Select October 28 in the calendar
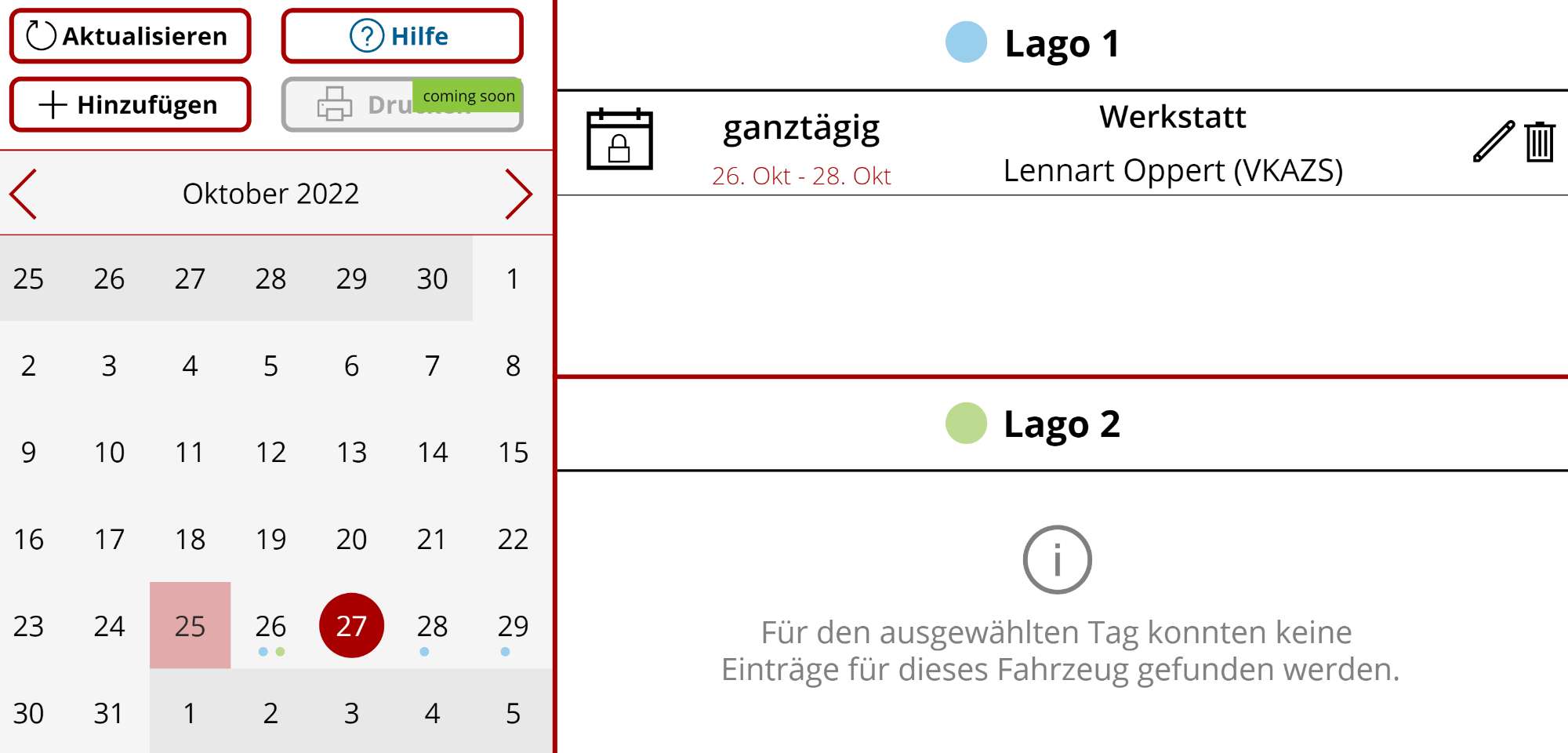Viewport: 1568px width, 753px height. (x=432, y=626)
